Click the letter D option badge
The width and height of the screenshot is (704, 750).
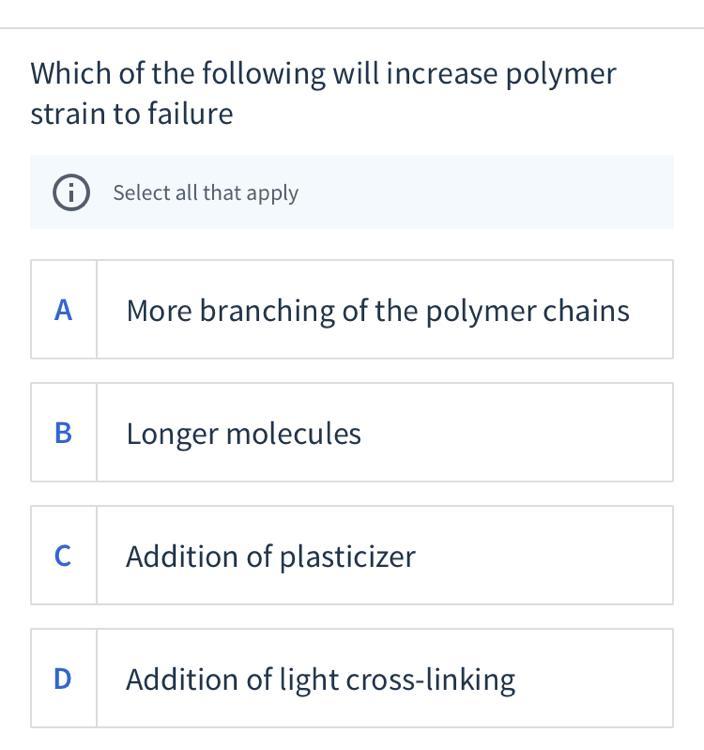pos(63,679)
